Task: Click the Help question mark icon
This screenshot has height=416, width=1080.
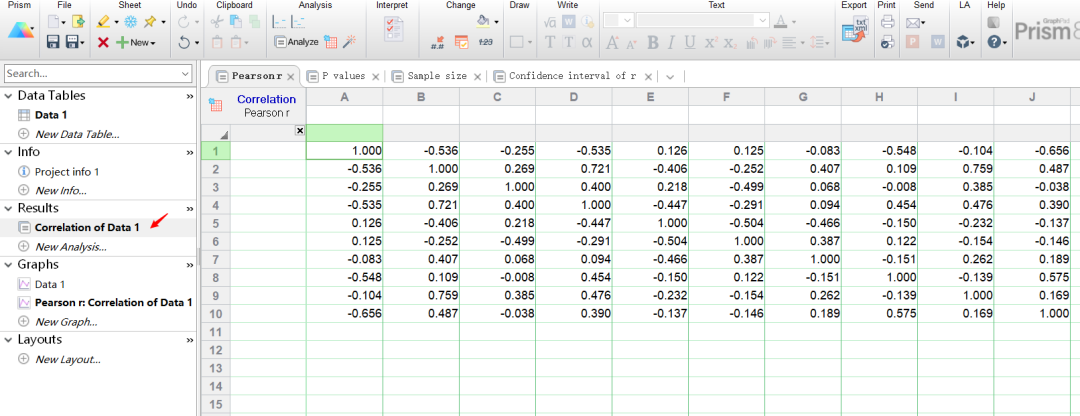Action: [993, 42]
